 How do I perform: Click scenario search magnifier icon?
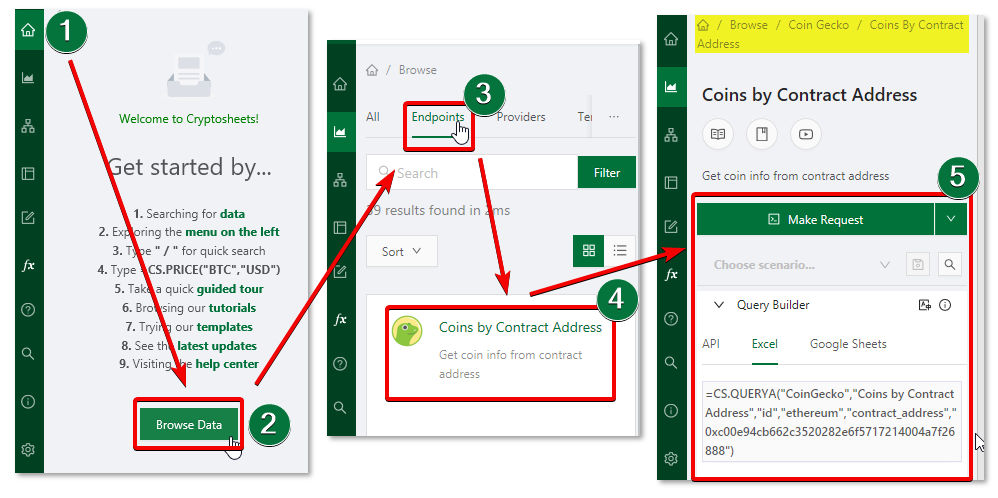(x=950, y=265)
